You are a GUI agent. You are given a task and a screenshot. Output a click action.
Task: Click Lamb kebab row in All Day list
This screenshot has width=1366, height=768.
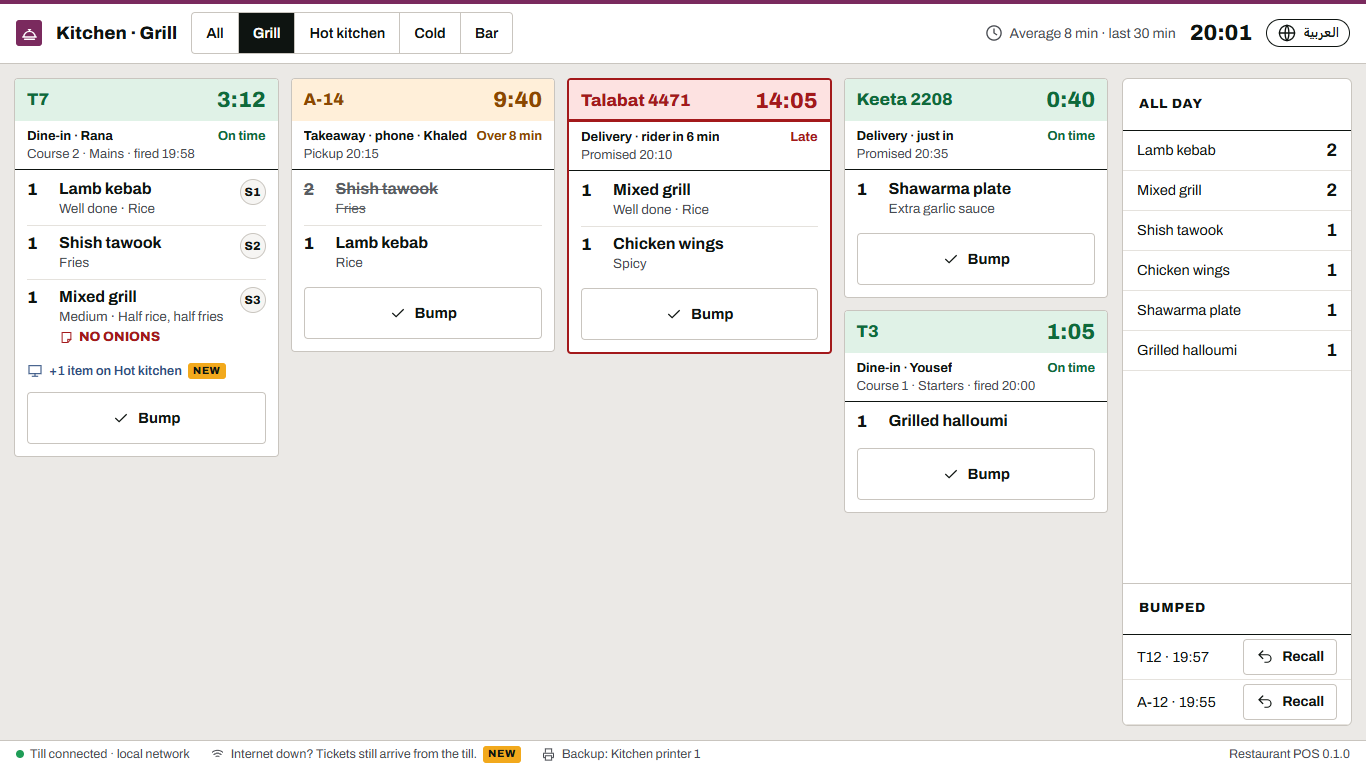pos(1237,151)
